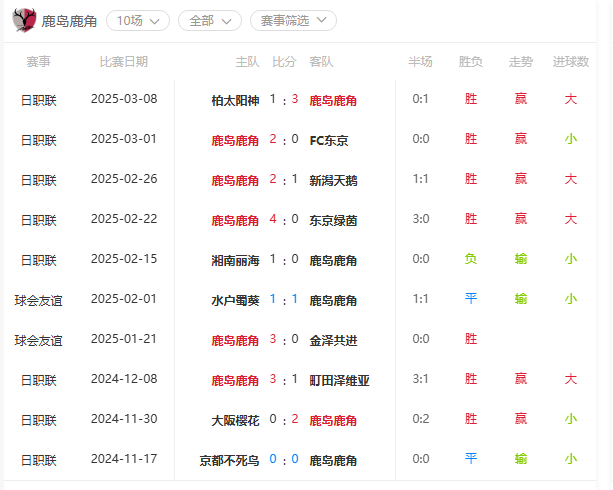
Task: Select home team 京都不死鸟
Action: tap(229, 461)
